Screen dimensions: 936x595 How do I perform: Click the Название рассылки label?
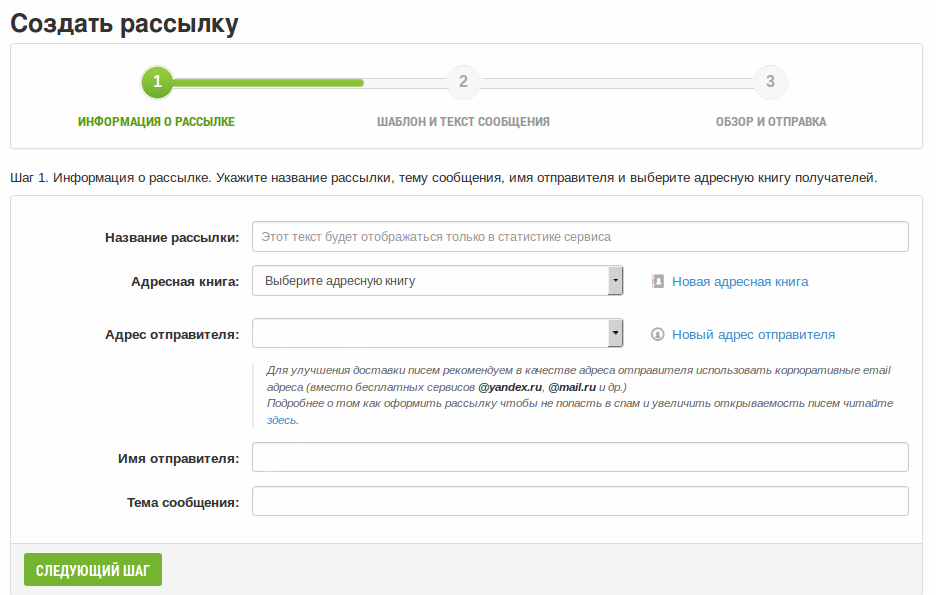(172, 238)
